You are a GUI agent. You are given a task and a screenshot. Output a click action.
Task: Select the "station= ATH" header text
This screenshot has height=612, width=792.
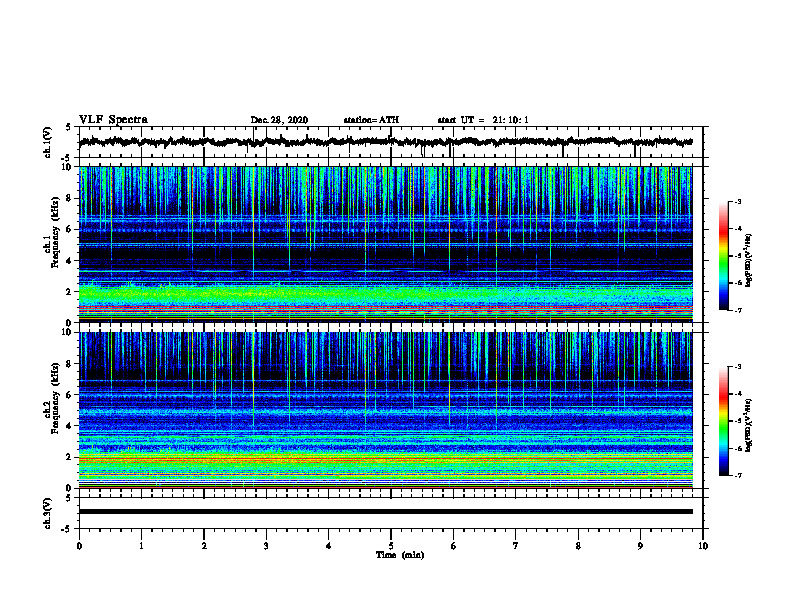[371, 120]
